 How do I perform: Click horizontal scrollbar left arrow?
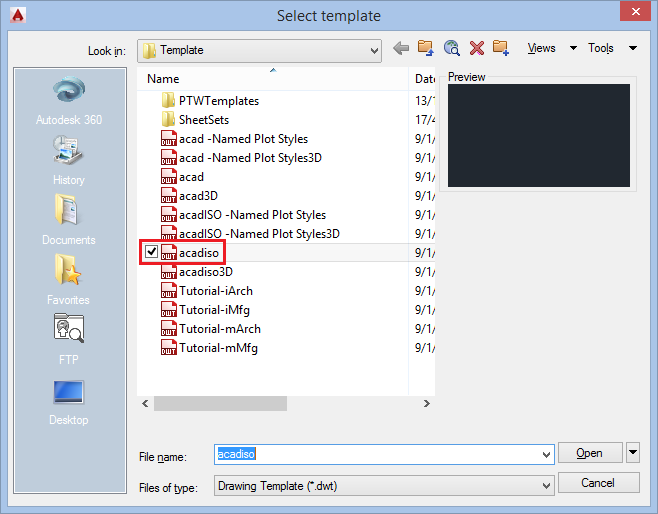click(x=145, y=403)
